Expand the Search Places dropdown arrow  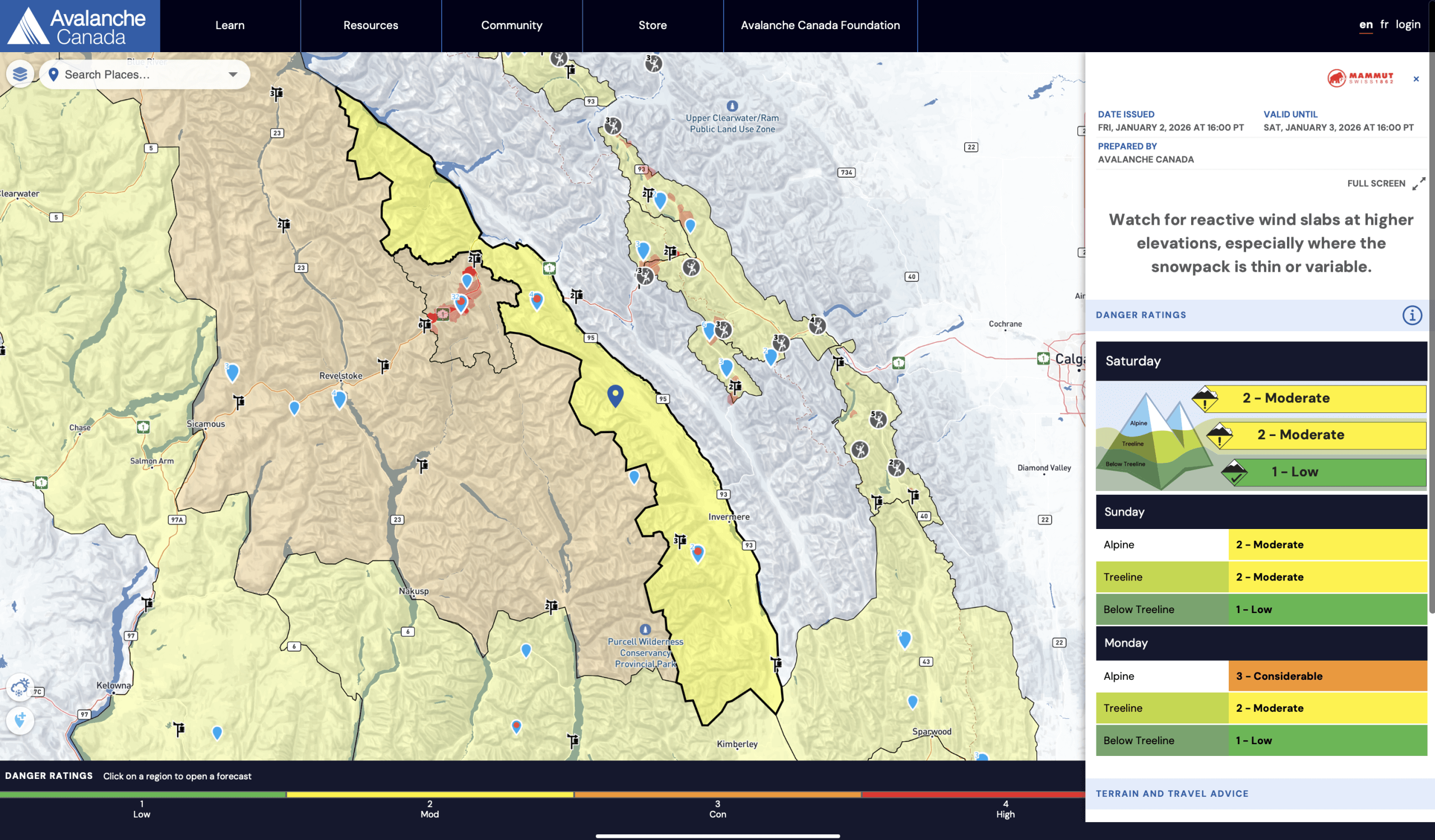pyautogui.click(x=233, y=75)
